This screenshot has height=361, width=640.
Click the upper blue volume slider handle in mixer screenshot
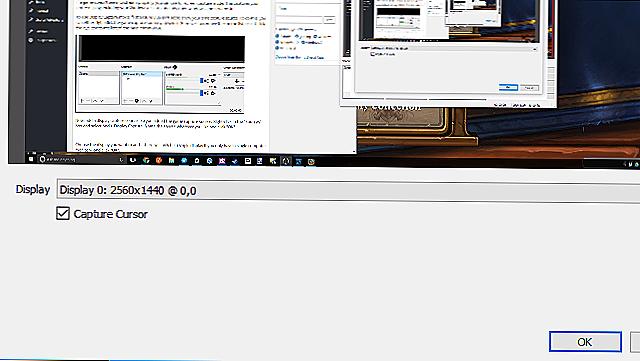201,81
